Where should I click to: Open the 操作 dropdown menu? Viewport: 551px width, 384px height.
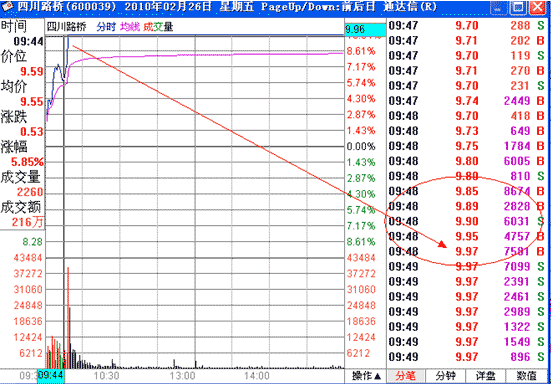366,376
